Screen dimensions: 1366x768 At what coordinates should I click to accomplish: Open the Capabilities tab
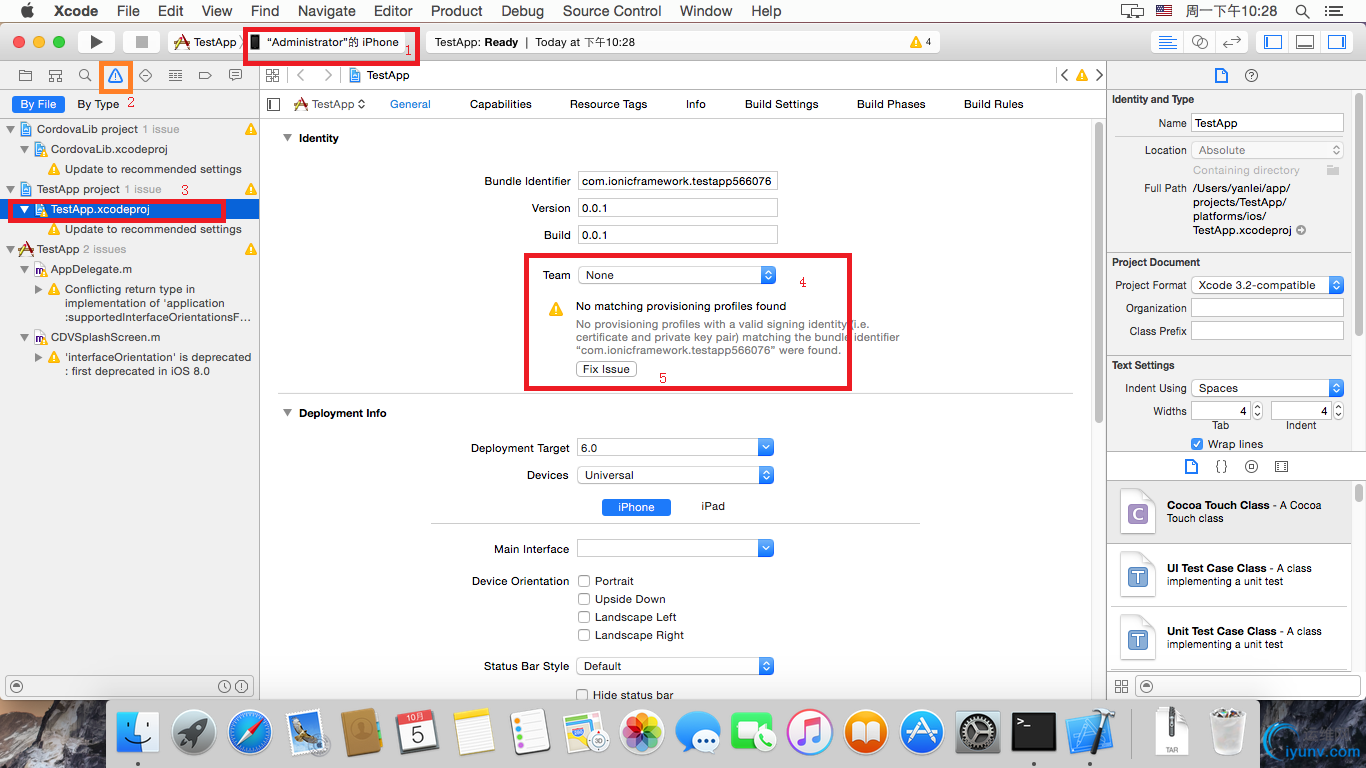(x=501, y=104)
